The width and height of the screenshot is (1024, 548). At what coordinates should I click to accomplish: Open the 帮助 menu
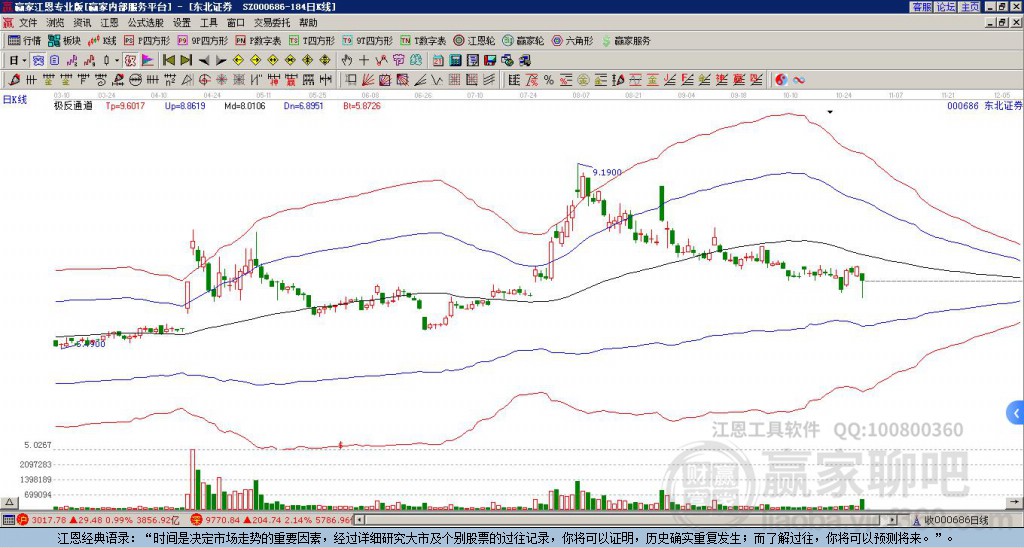click(308, 23)
